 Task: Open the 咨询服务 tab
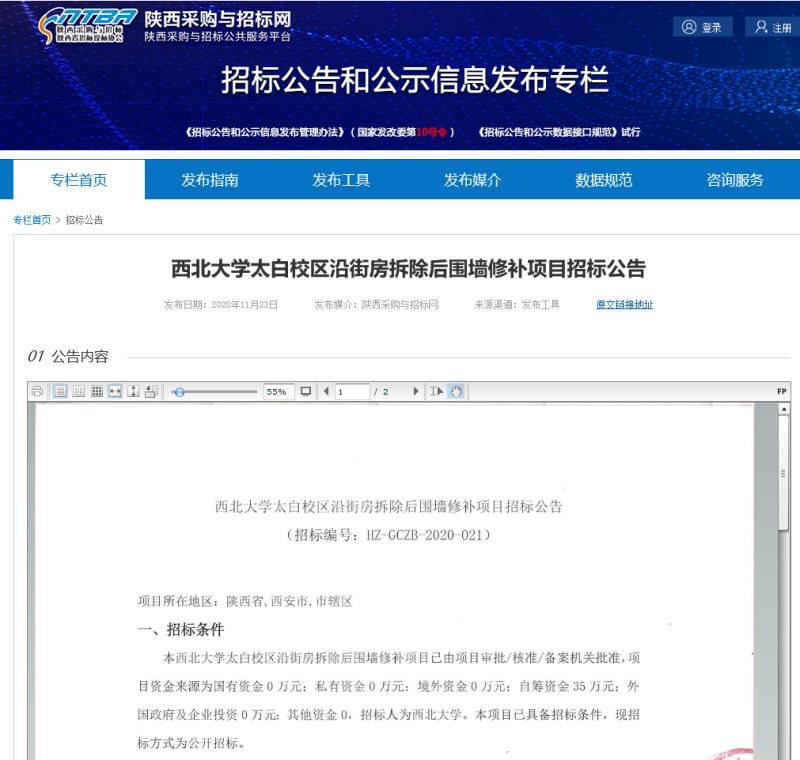[x=735, y=180]
